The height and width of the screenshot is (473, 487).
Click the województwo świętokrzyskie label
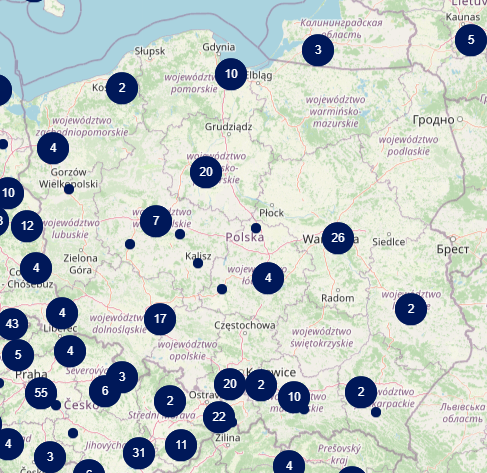tap(322, 337)
